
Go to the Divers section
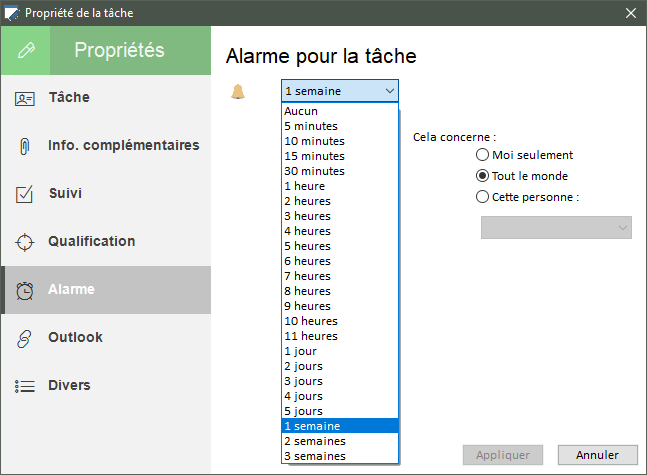click(x=106, y=385)
